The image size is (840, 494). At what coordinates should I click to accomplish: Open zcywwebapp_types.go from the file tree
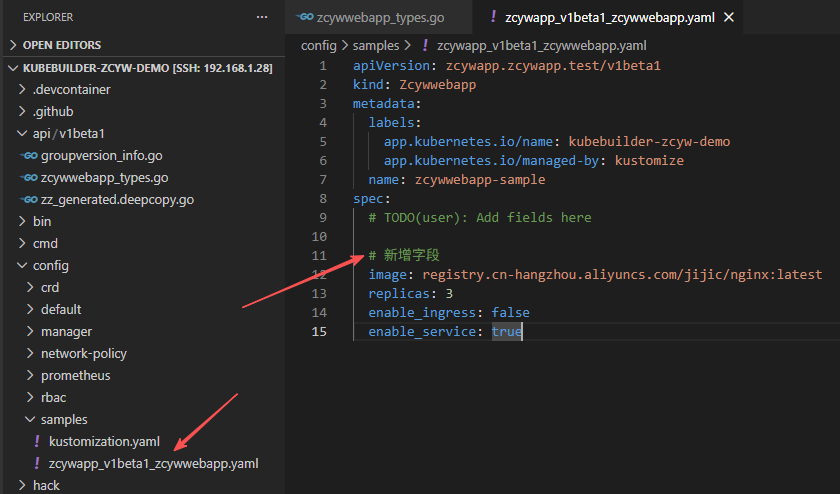104,178
